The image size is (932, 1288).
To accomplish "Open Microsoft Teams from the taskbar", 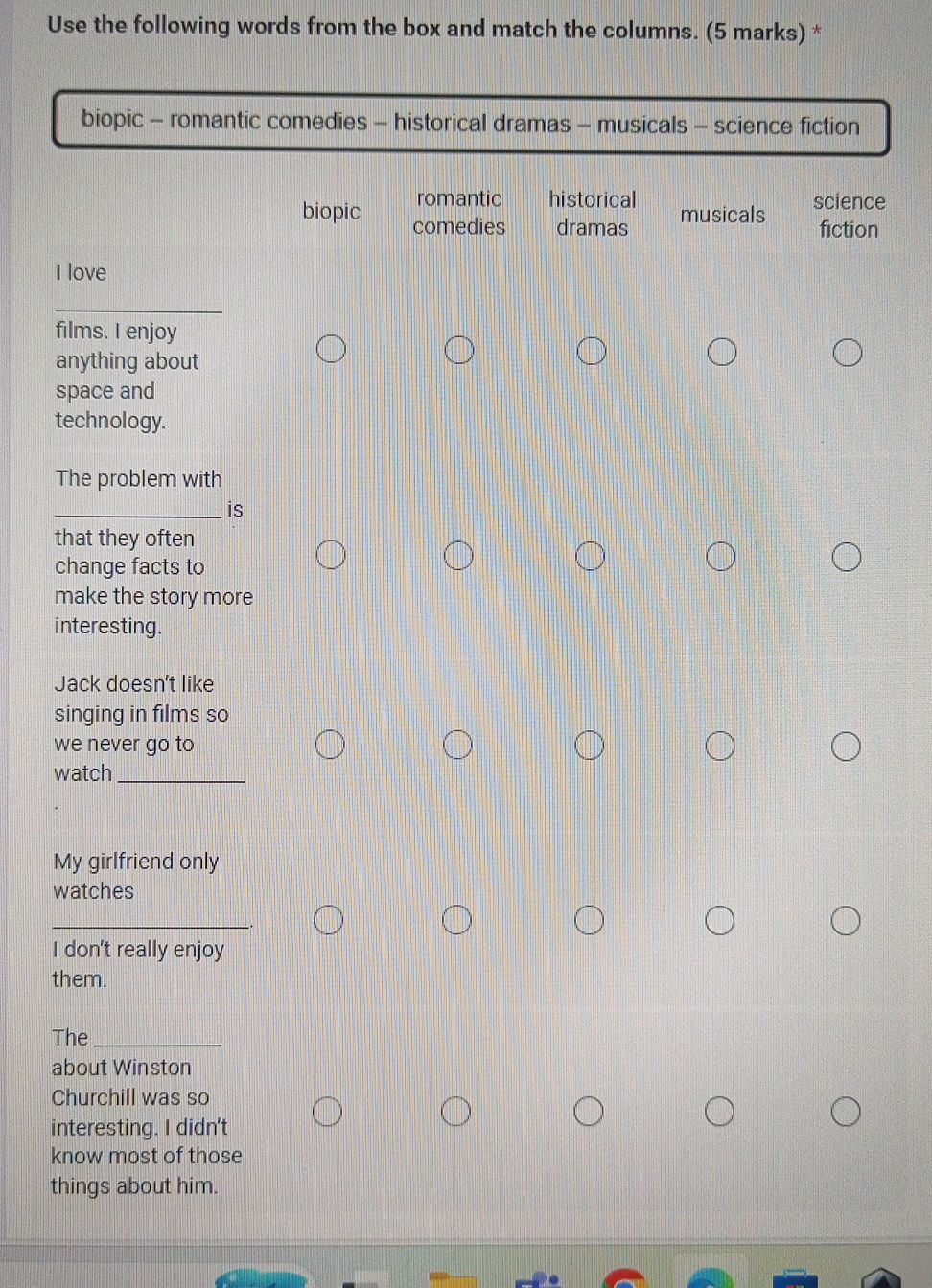I will pos(541,1280).
